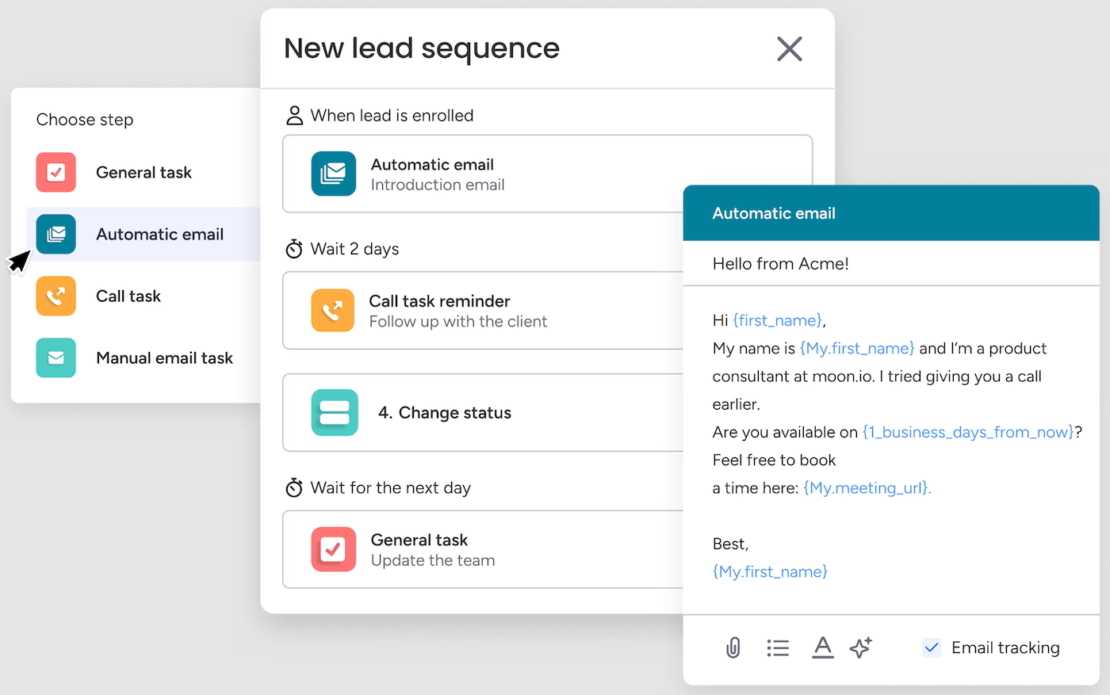The width and height of the screenshot is (1110, 695).
Task: Click the enrolled lead person icon
Action: click(294, 114)
